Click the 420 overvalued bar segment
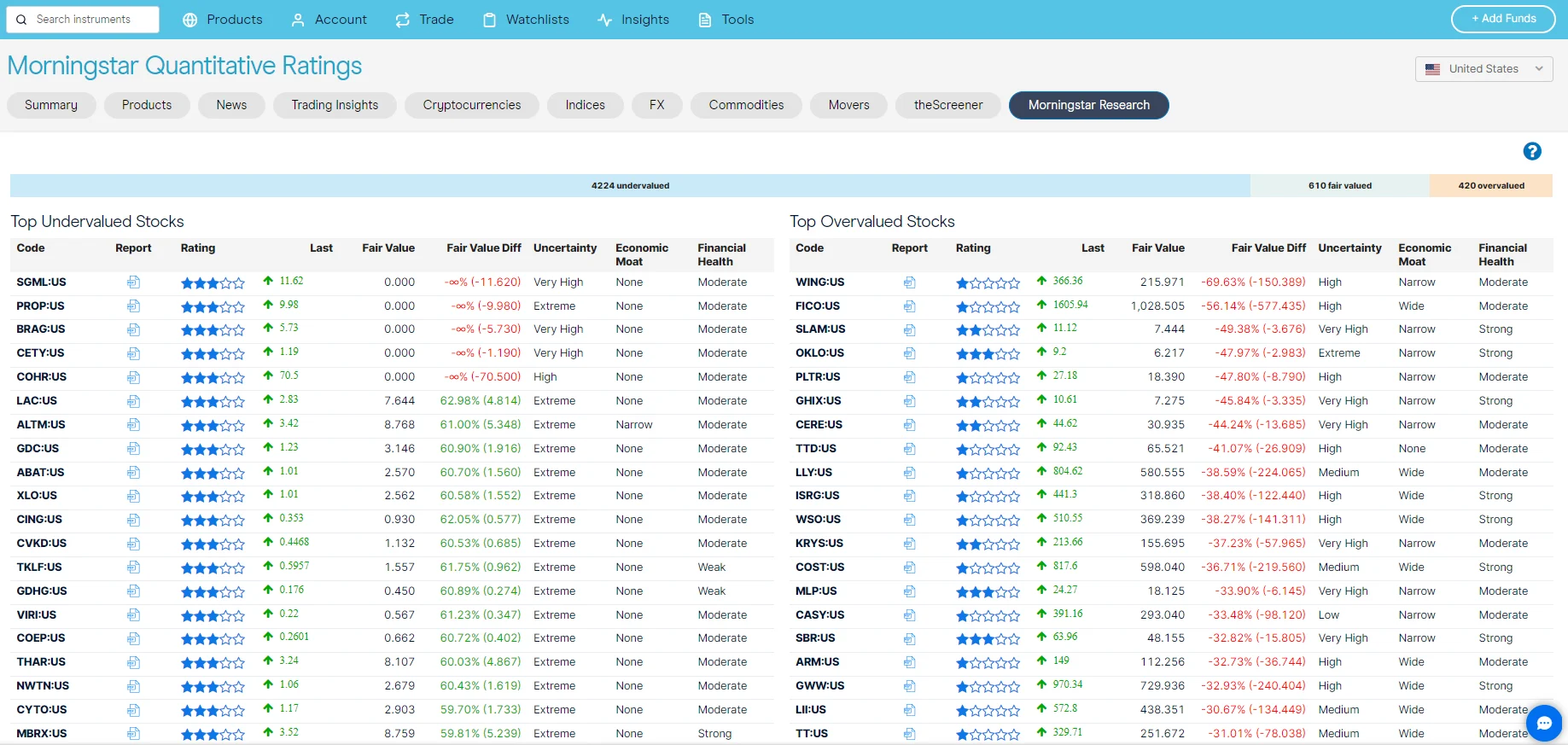Screen dimensions: 1568x745 (x=1490, y=185)
